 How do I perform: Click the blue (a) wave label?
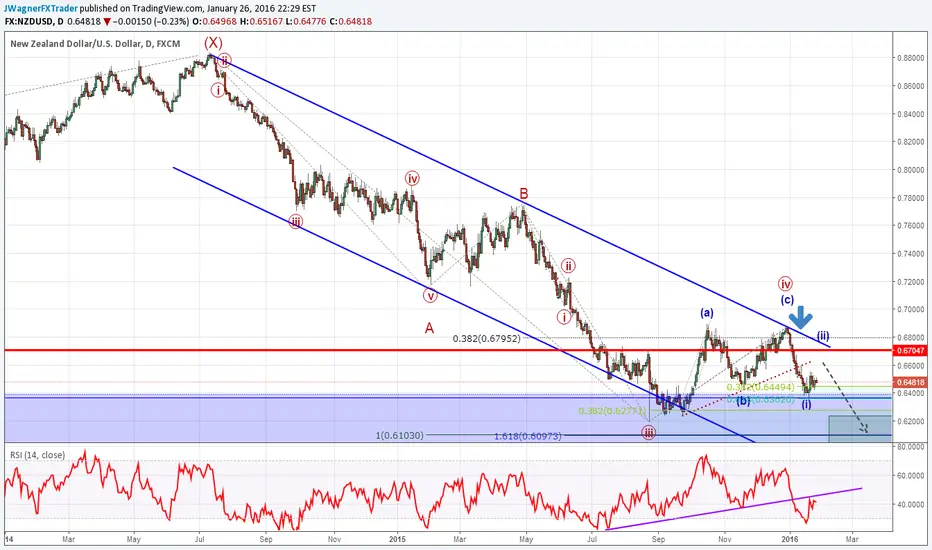coord(707,312)
